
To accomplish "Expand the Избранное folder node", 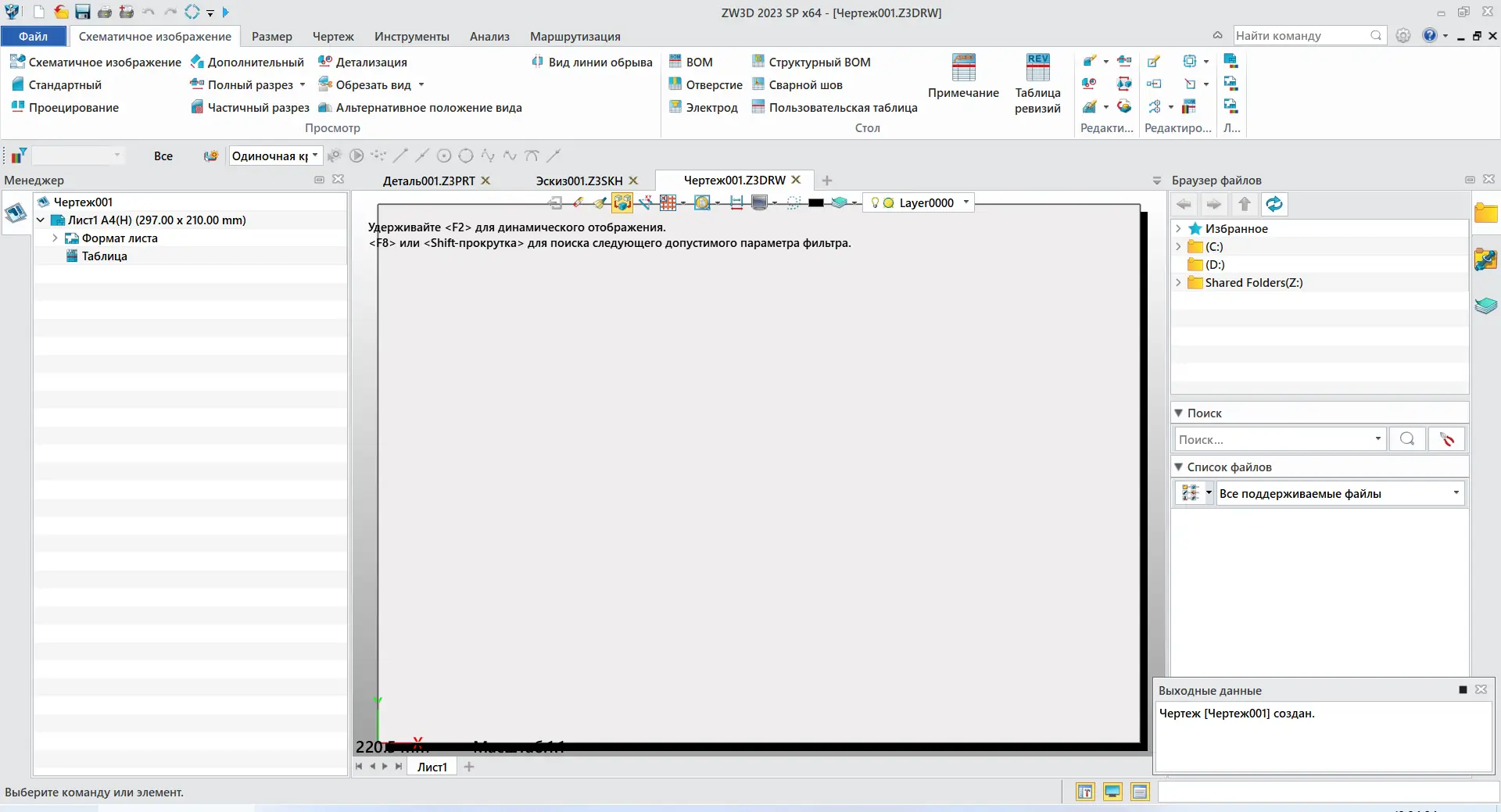I will point(1178,229).
